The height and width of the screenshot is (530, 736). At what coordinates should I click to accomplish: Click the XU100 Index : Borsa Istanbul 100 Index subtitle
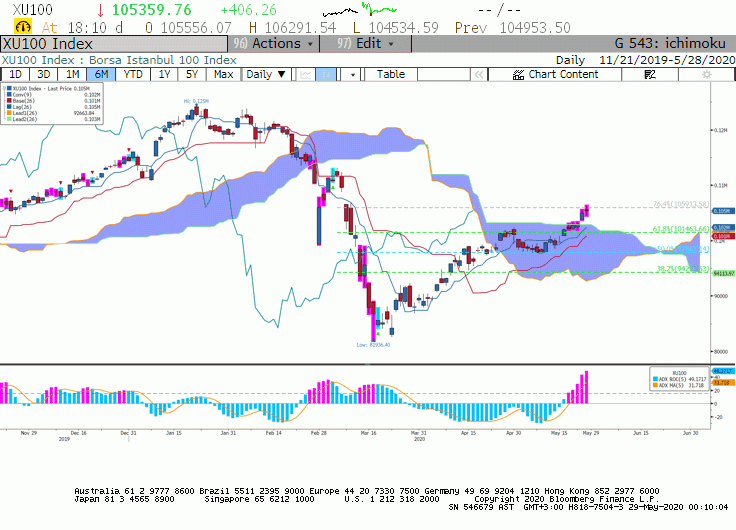[x=119, y=60]
